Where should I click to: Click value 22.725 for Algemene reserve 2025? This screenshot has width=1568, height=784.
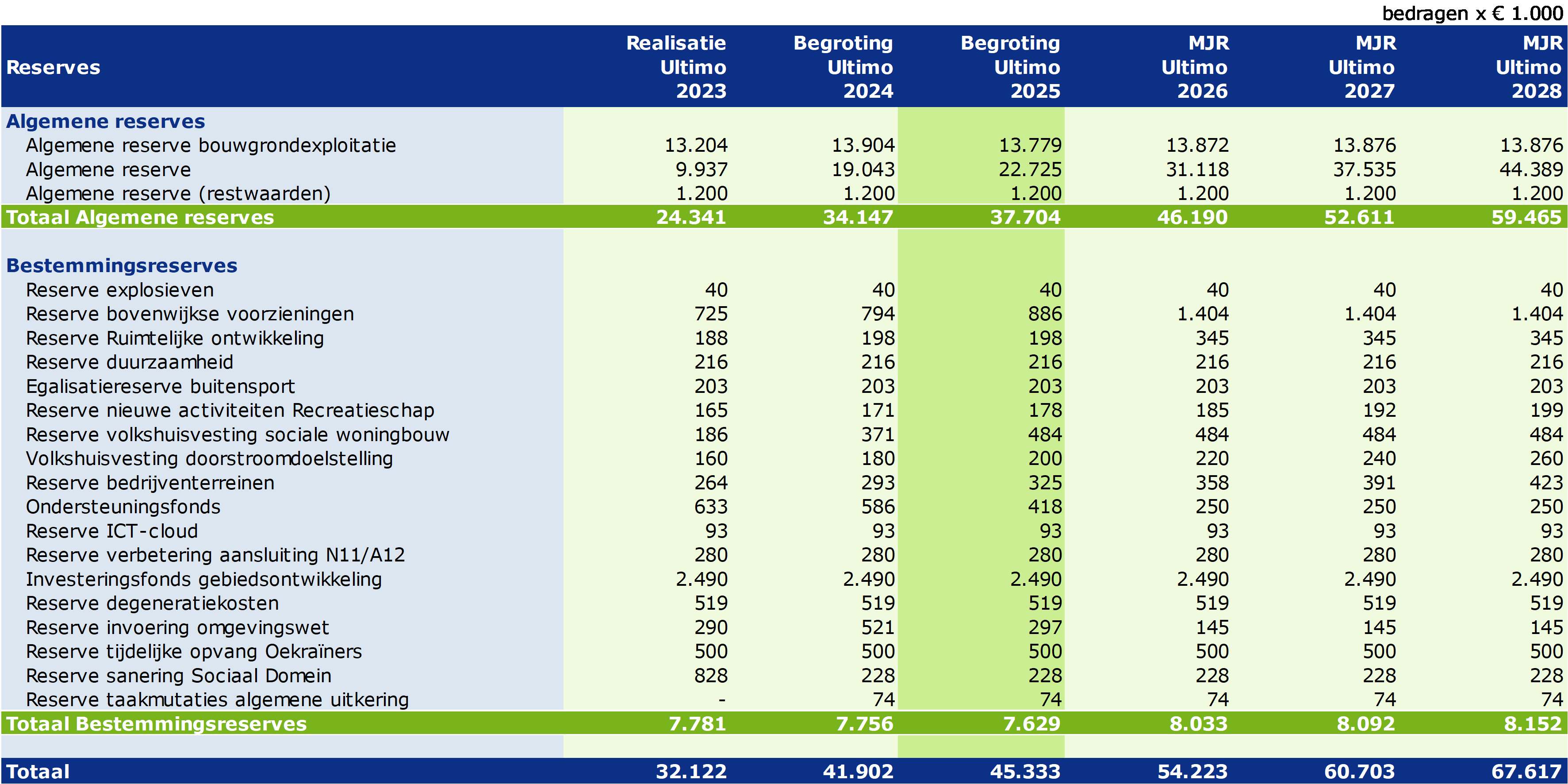click(1030, 169)
